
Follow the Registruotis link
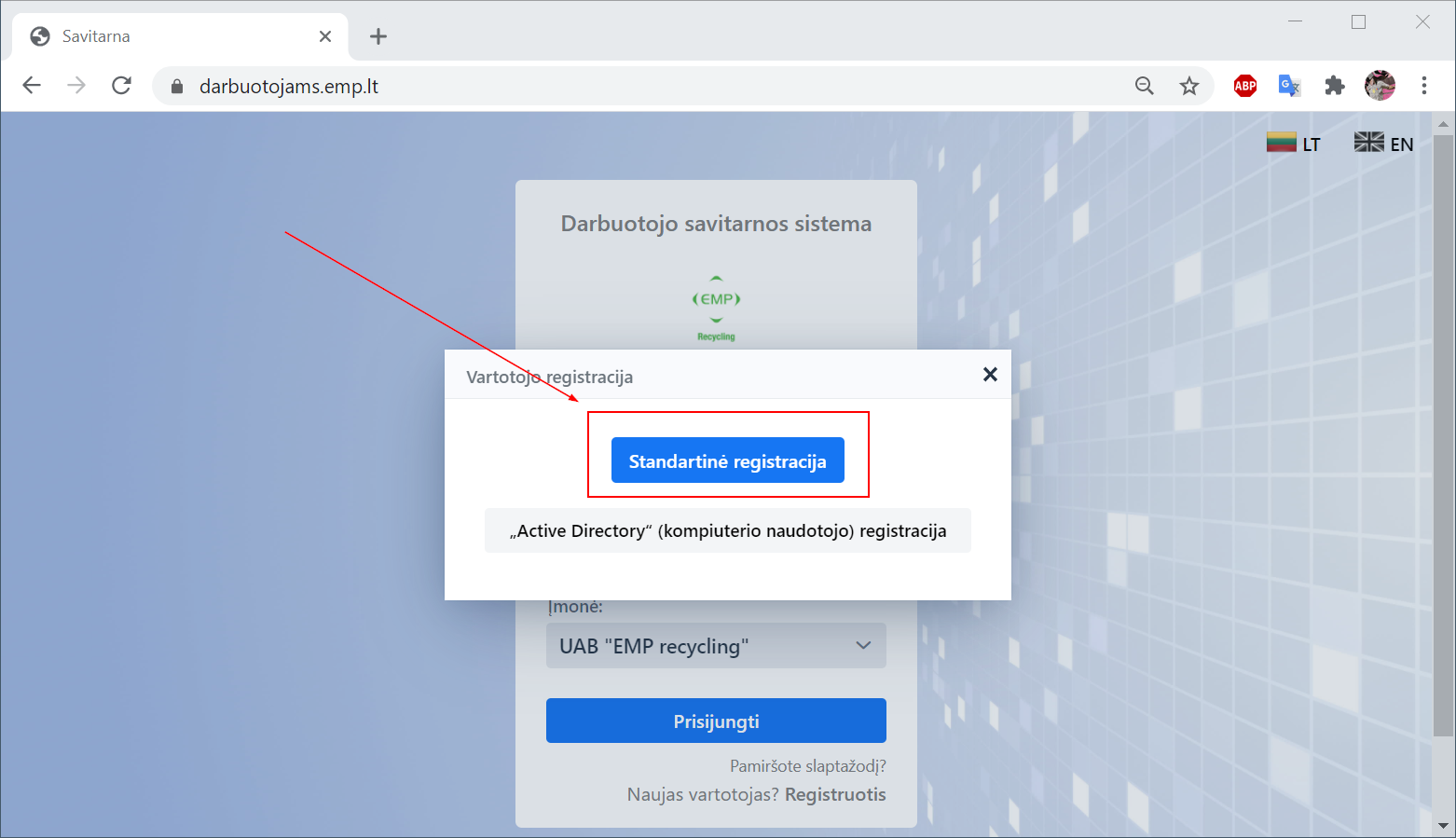point(835,795)
